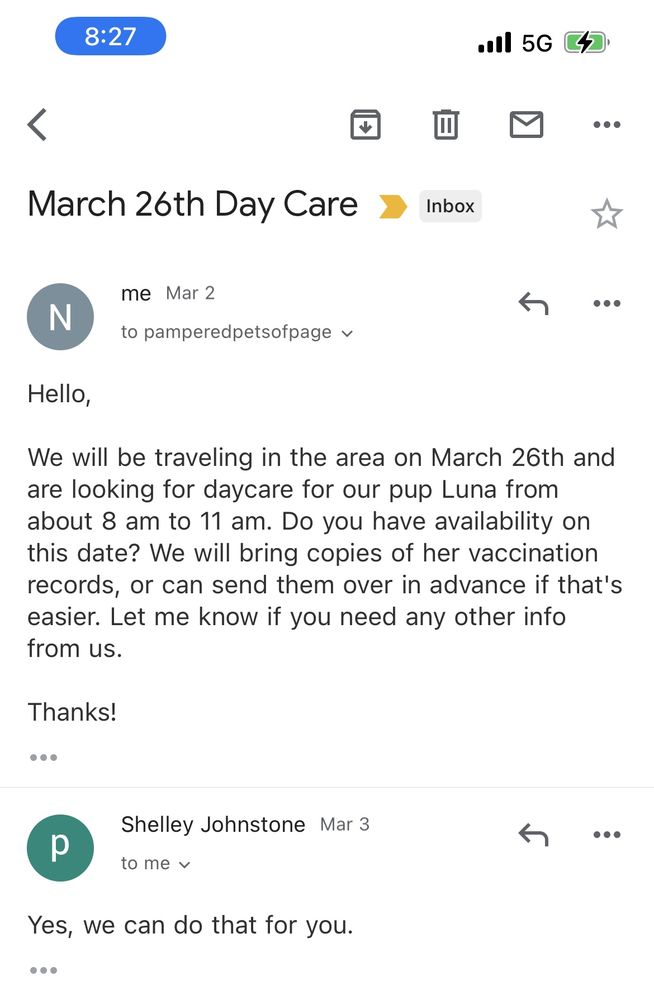Image resolution: width=654 pixels, height=1000 pixels.
Task: Archive this email conversation
Action: [365, 125]
